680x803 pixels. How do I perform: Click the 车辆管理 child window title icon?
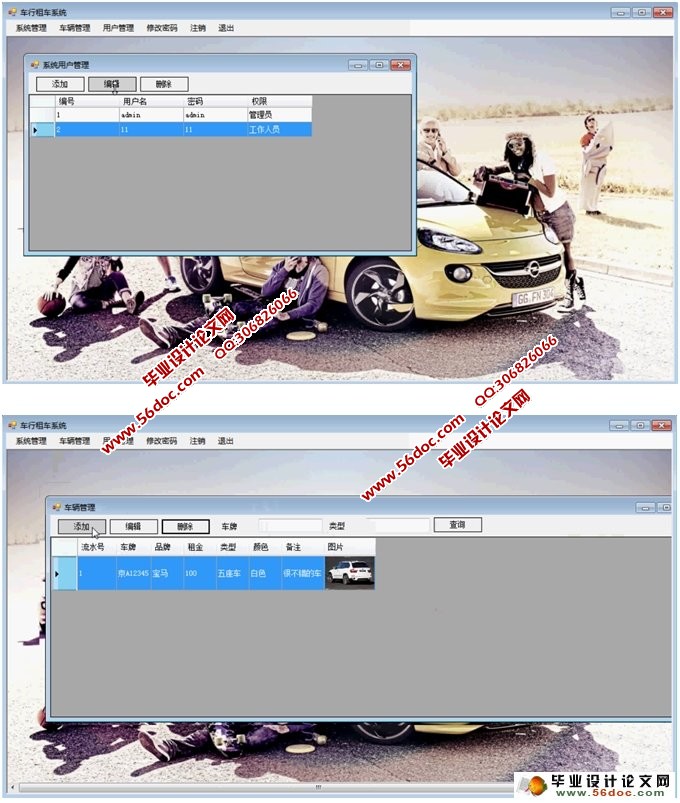tap(57, 508)
